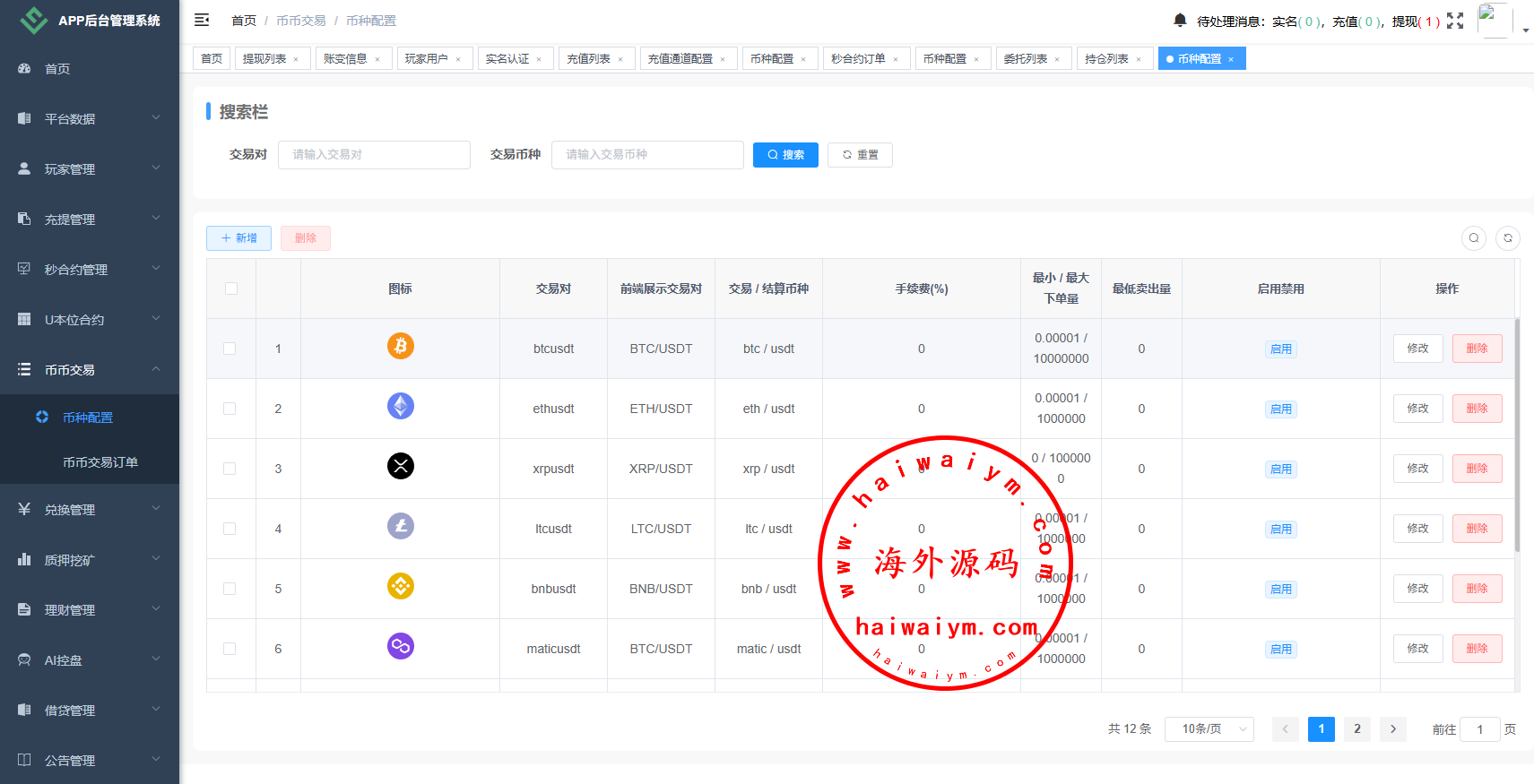Click the sidebar collapse hamburger icon
The width and height of the screenshot is (1534, 784).
coord(202,20)
